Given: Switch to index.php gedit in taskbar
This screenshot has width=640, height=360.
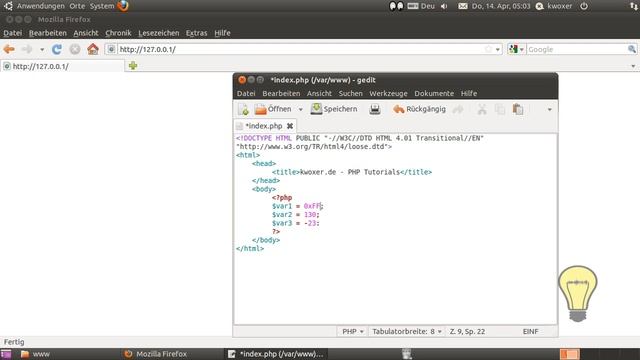Looking at the screenshot, I should tap(276, 354).
